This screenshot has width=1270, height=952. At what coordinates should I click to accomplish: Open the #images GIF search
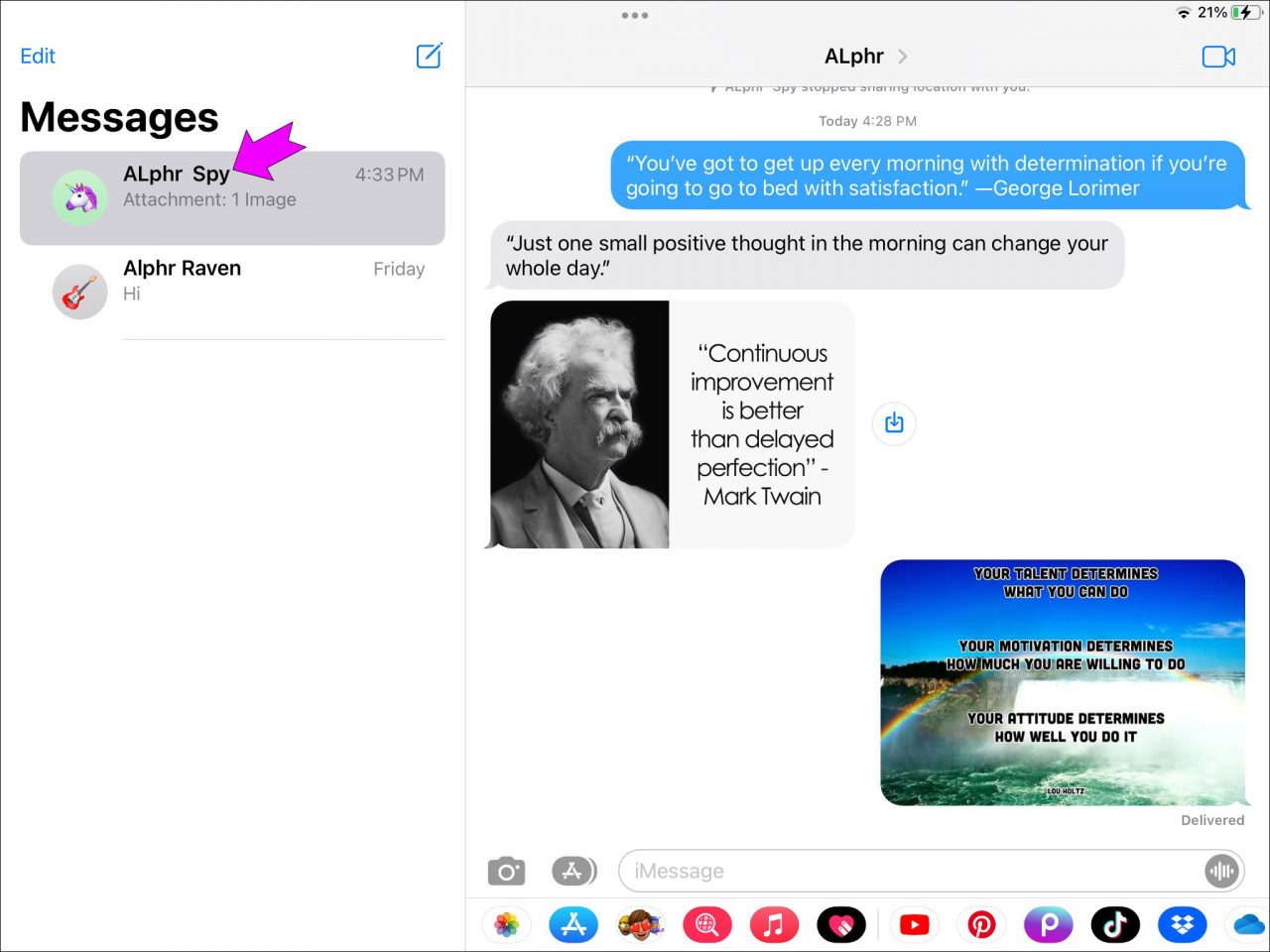[x=706, y=924]
